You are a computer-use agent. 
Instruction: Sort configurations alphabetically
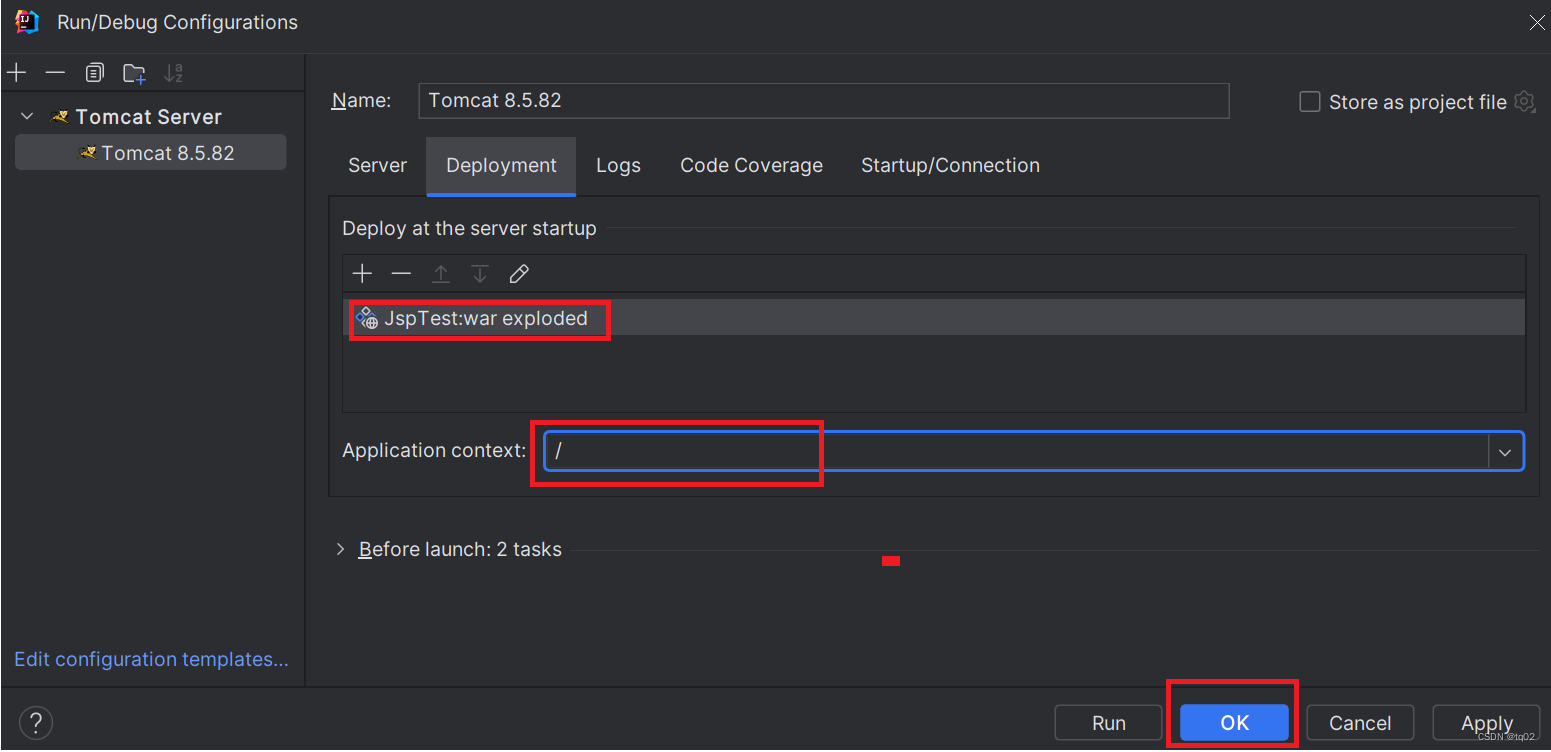[173, 73]
